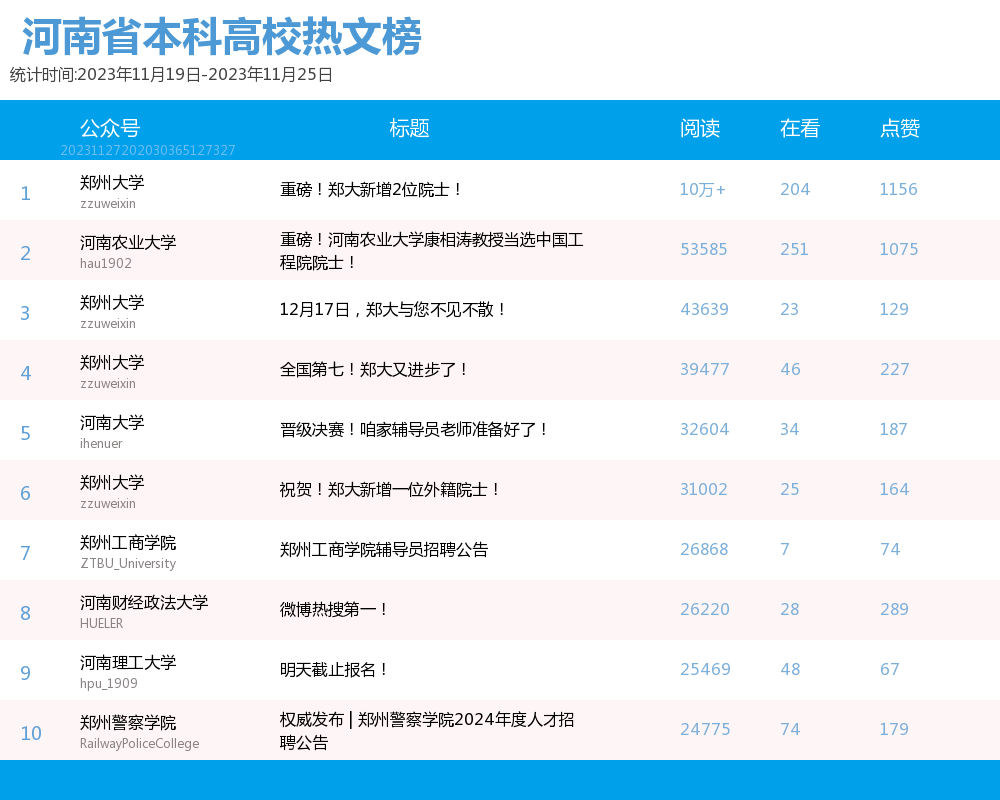Click 在看 value 204
Image resolution: width=1000 pixels, height=800 pixels.
point(795,189)
